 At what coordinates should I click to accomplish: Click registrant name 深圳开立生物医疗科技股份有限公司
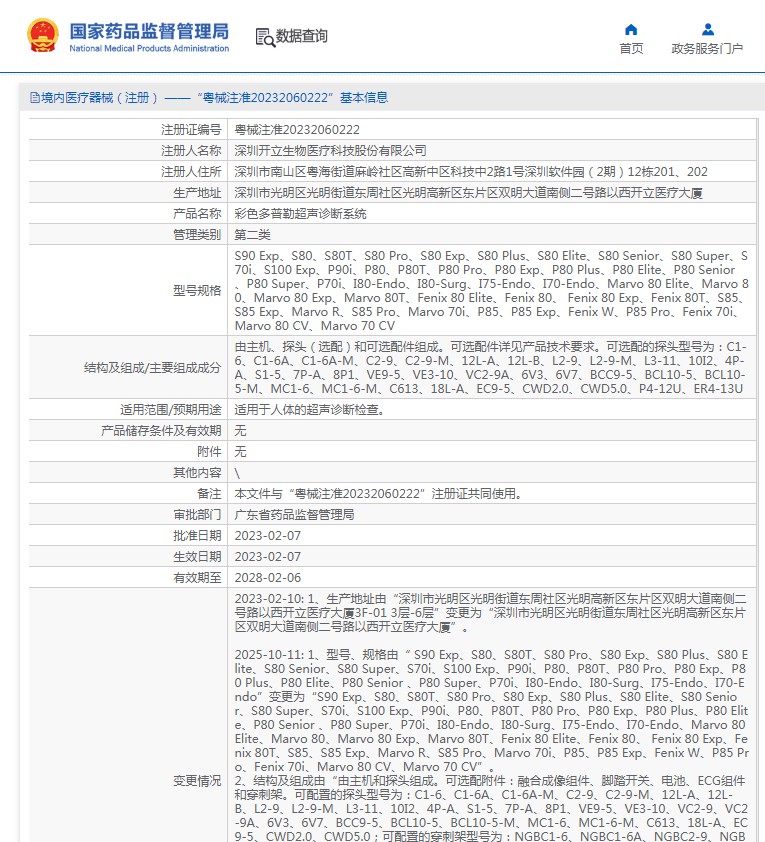(330, 151)
